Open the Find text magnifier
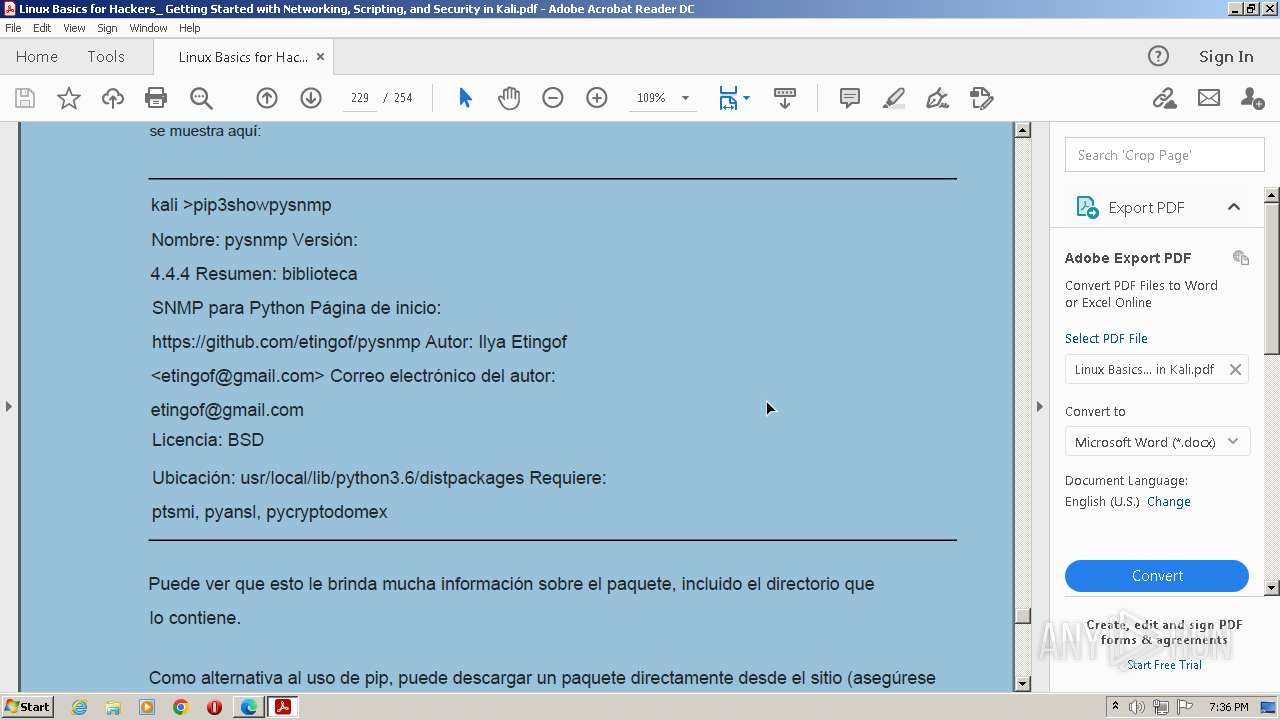Viewport: 1280px width, 720px height. tap(201, 98)
